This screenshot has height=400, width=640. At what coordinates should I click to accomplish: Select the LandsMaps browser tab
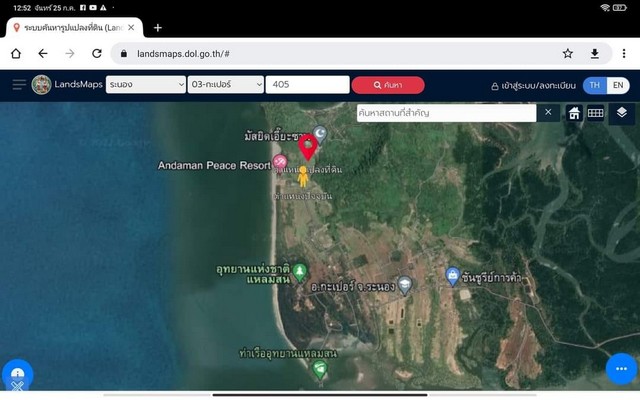(70, 27)
